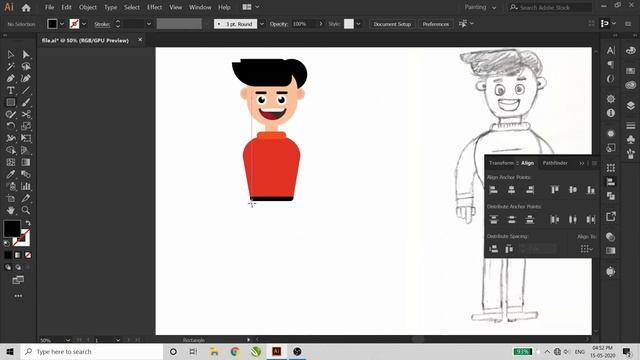Open the Style dropdown arrow
Image resolution: width=640 pixels, height=360 pixels.
[x=358, y=24]
